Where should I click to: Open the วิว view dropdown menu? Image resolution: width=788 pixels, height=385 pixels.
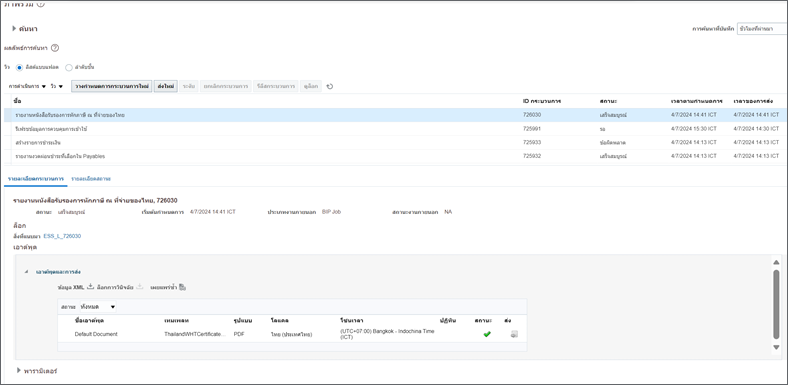click(57, 86)
